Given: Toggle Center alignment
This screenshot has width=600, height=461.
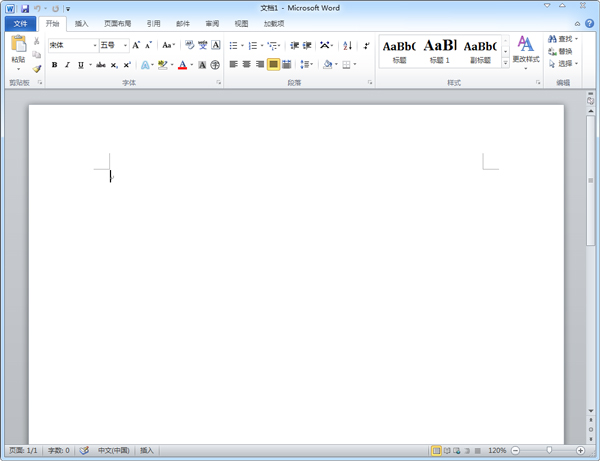Looking at the screenshot, I should [247, 64].
